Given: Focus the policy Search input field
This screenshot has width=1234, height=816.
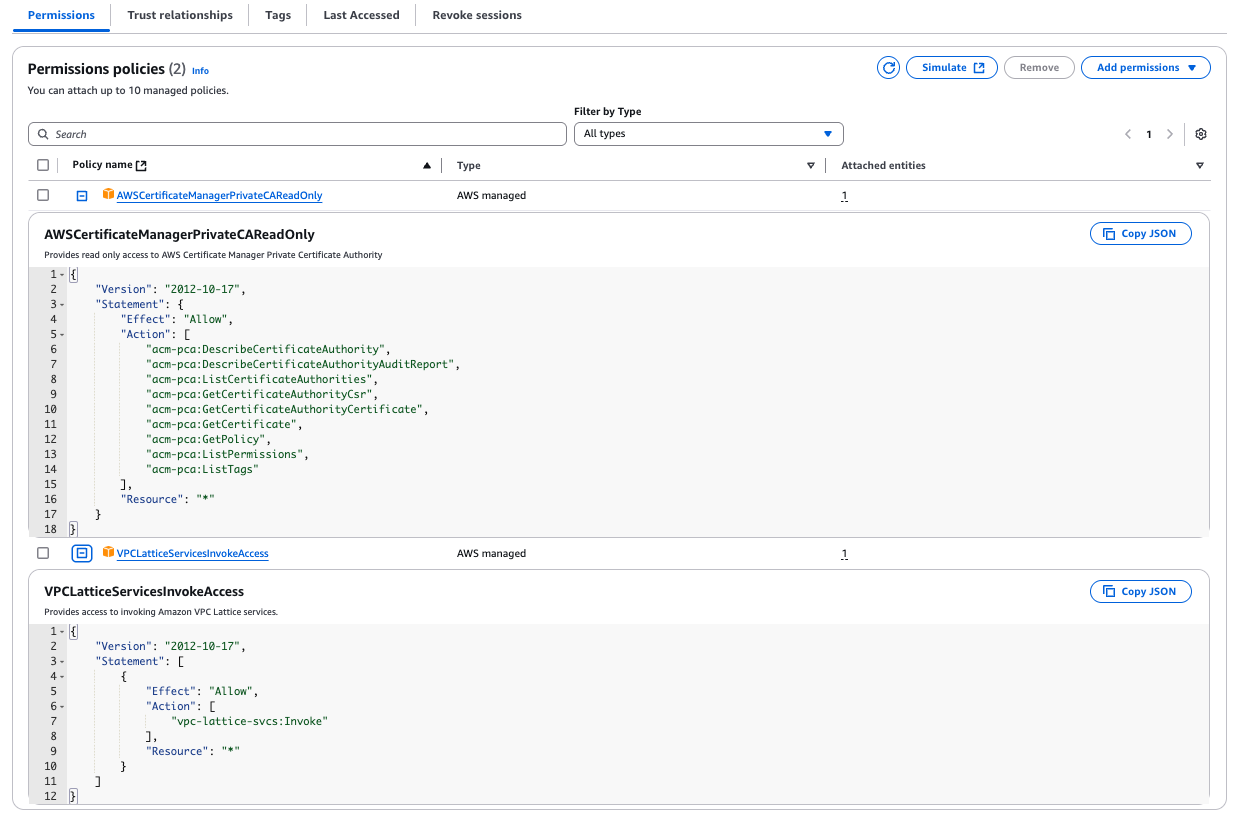Looking at the screenshot, I should click(297, 134).
